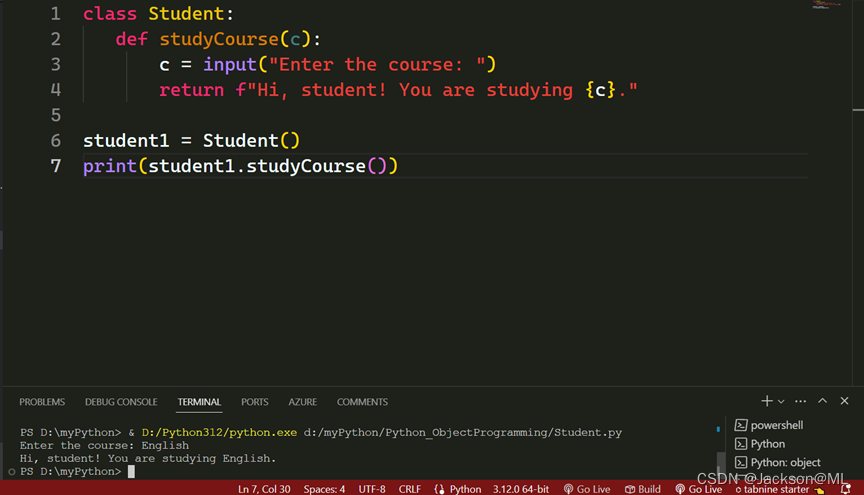Open the terminal launch profile dropdown arrow

(781, 402)
